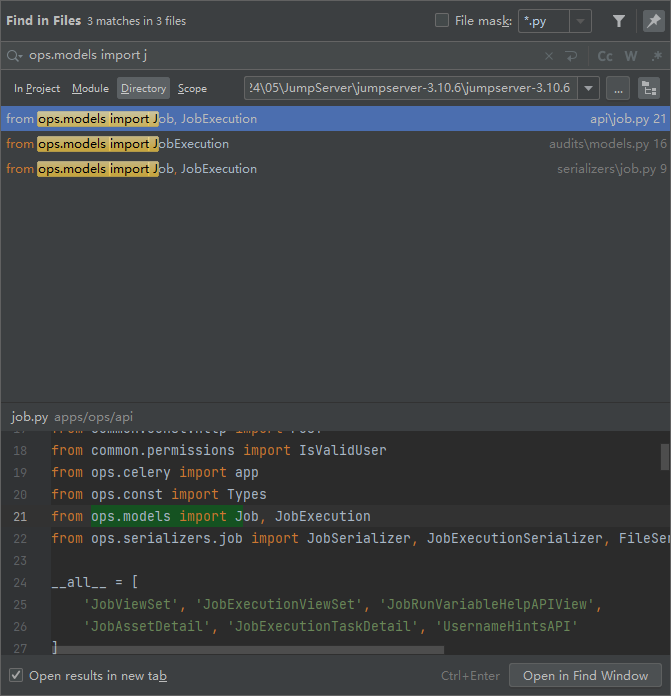Open the file mask *.py dropdown

[581, 21]
